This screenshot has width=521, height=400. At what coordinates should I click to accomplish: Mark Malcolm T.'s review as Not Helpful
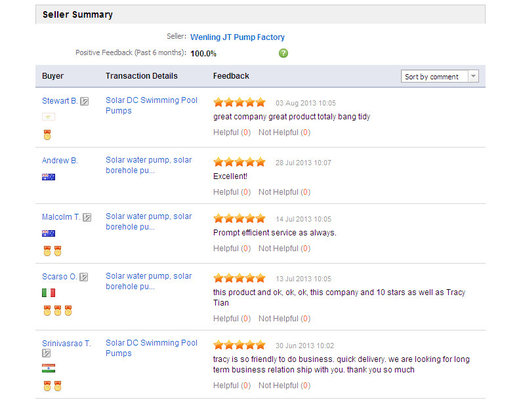point(284,248)
